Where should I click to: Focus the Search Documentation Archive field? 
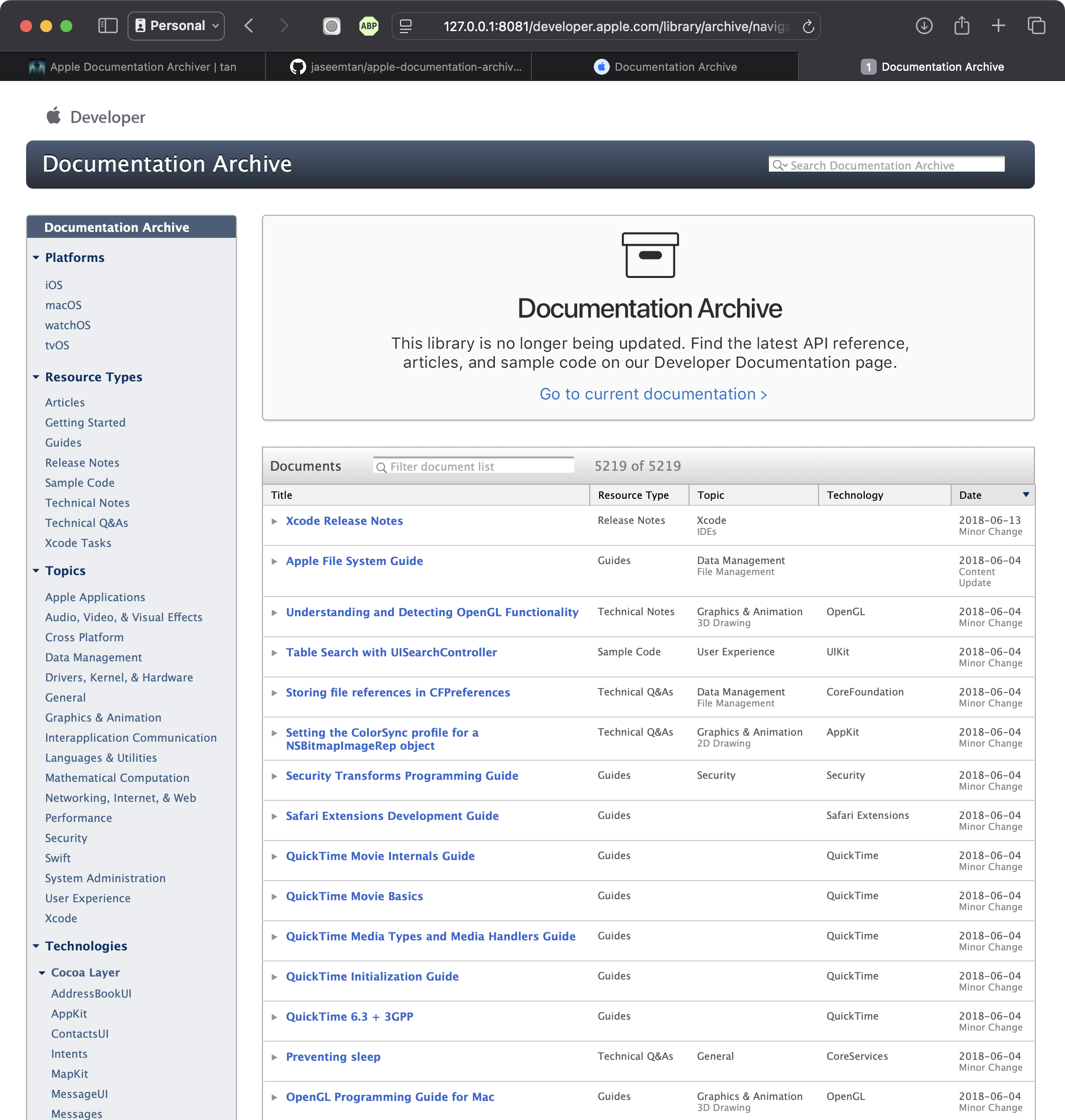886,165
